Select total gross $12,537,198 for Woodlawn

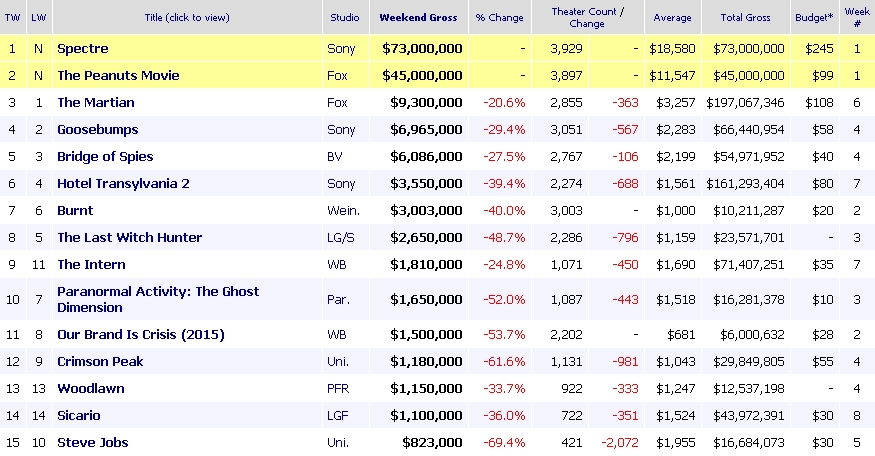pyautogui.click(x=749, y=388)
